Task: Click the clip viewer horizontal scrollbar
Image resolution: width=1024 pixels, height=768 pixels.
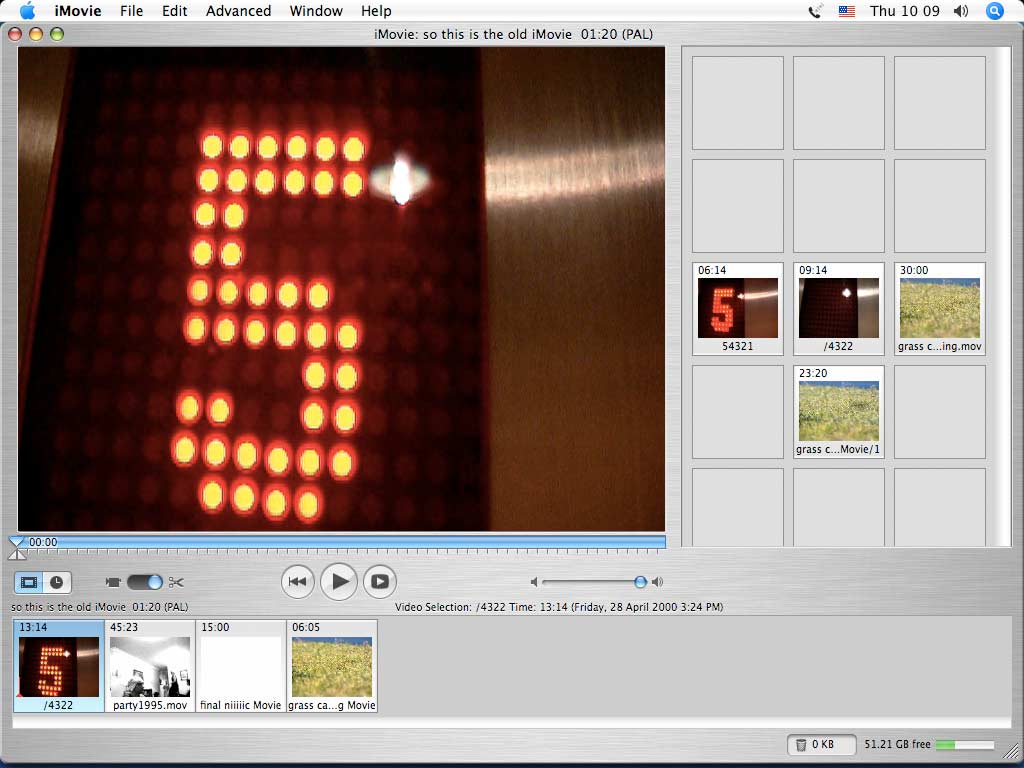Action: [x=511, y=722]
